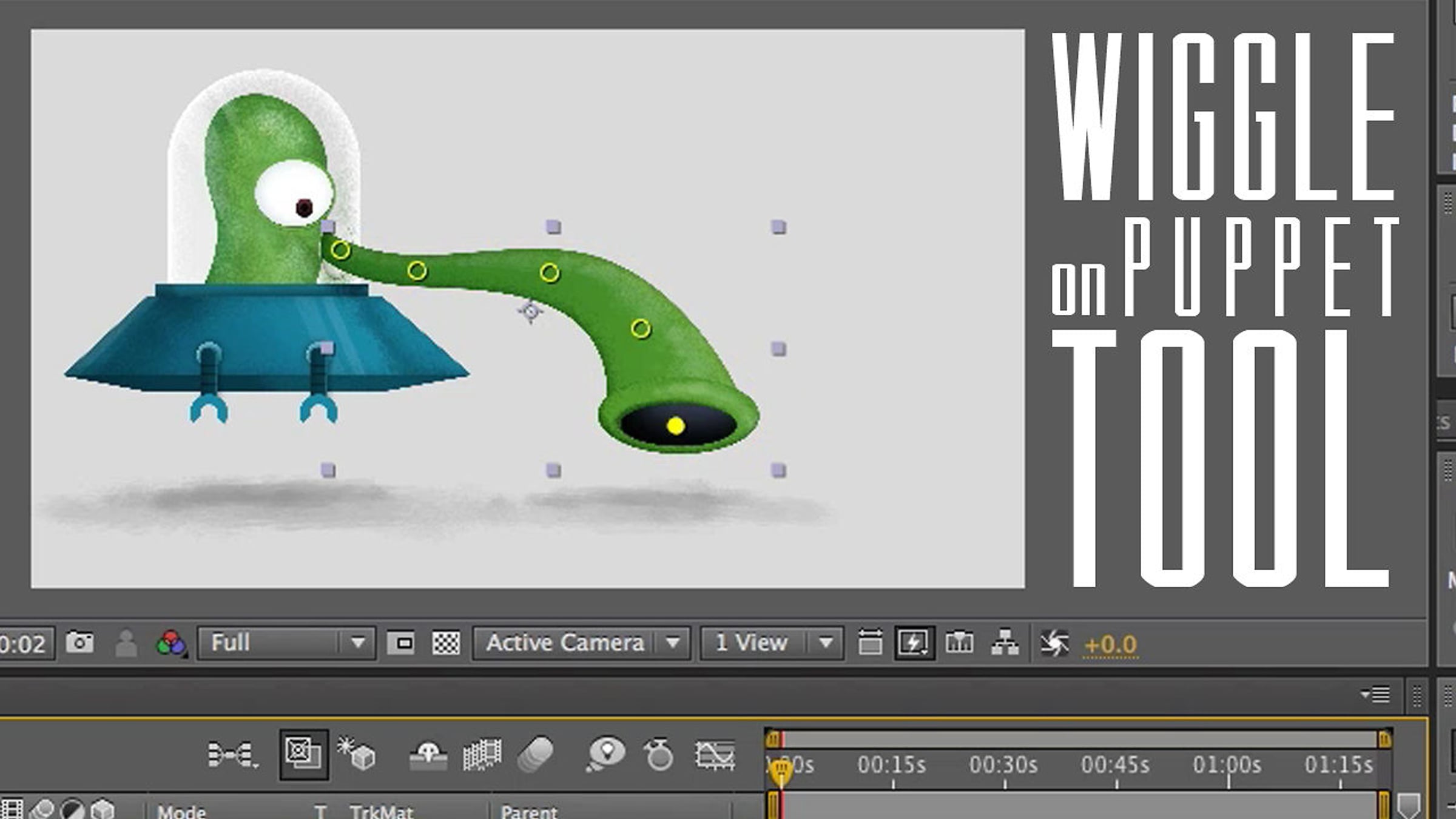Open the Comp Flowchart icon
This screenshot has width=1456, height=819.
[x=1005, y=642]
